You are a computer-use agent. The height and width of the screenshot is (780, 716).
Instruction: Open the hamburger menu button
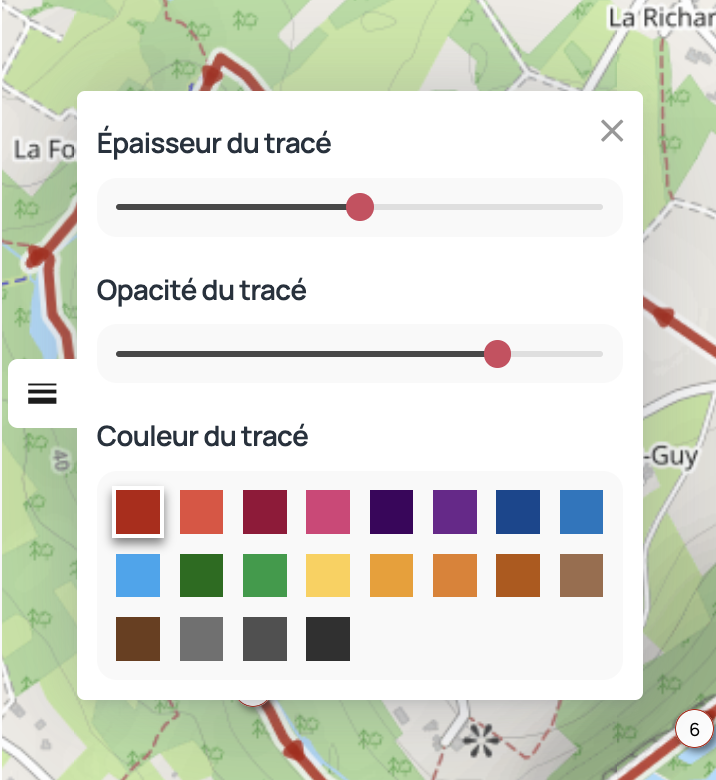(42, 394)
